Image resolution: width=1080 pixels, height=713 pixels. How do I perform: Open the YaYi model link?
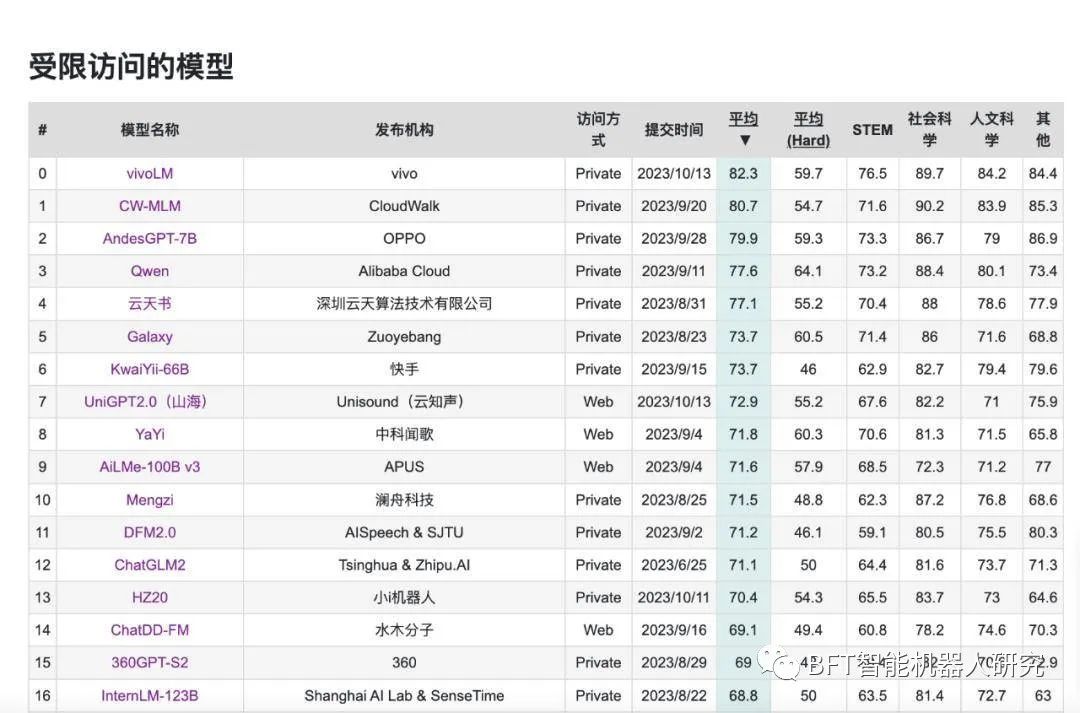[x=149, y=434]
